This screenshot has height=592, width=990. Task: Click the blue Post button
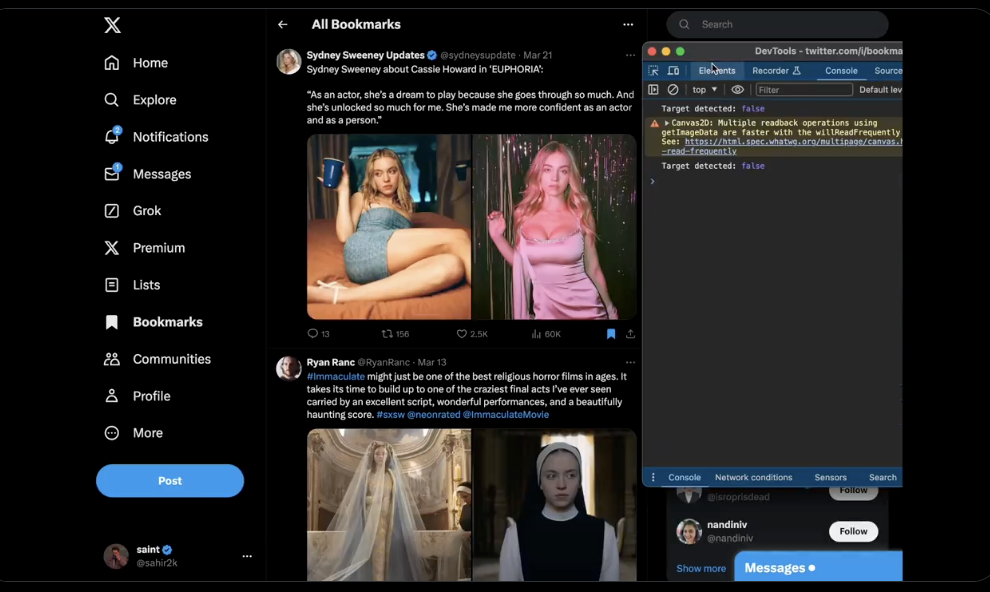170,480
